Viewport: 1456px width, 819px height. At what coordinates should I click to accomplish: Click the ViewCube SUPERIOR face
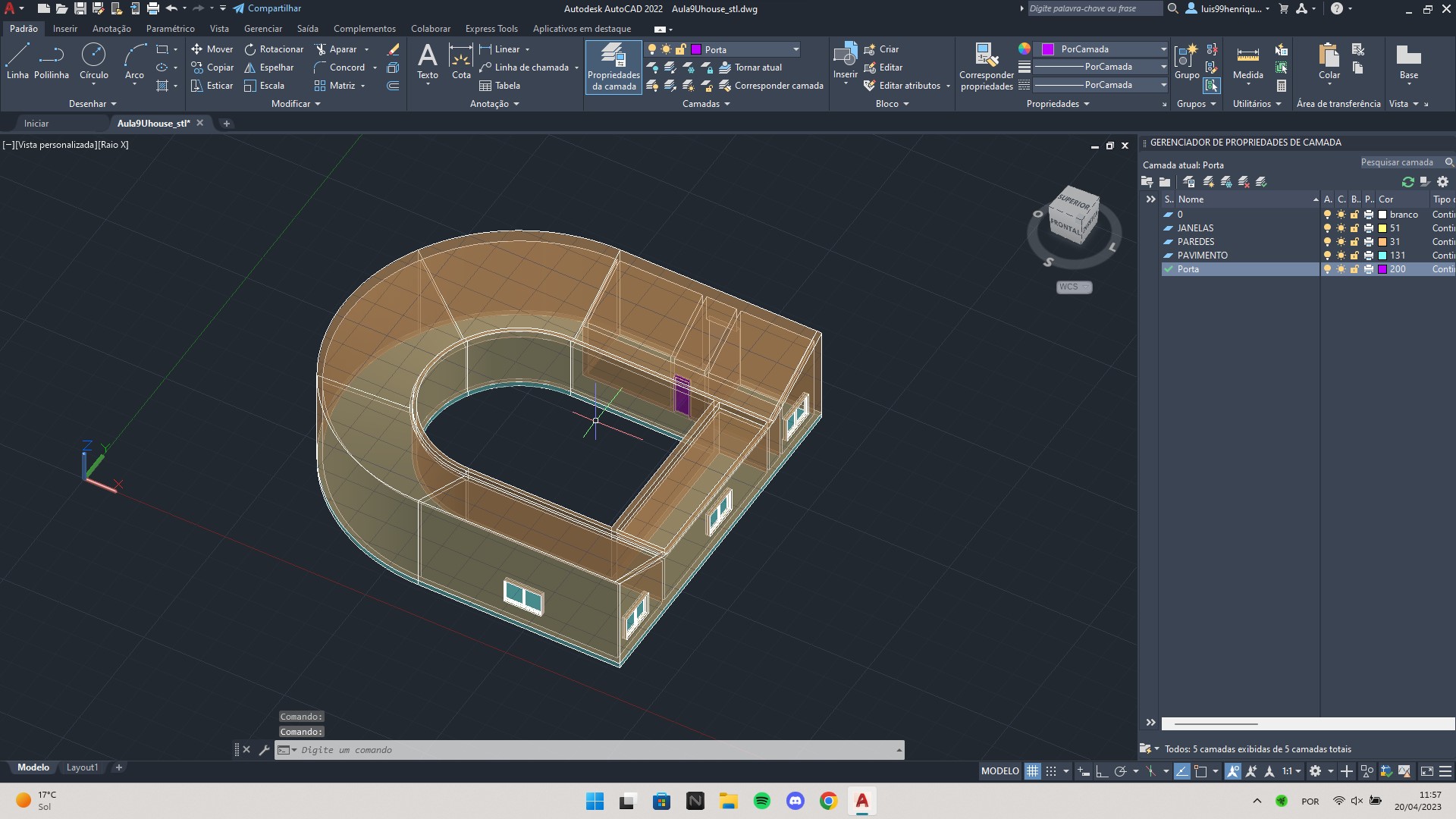(1072, 202)
